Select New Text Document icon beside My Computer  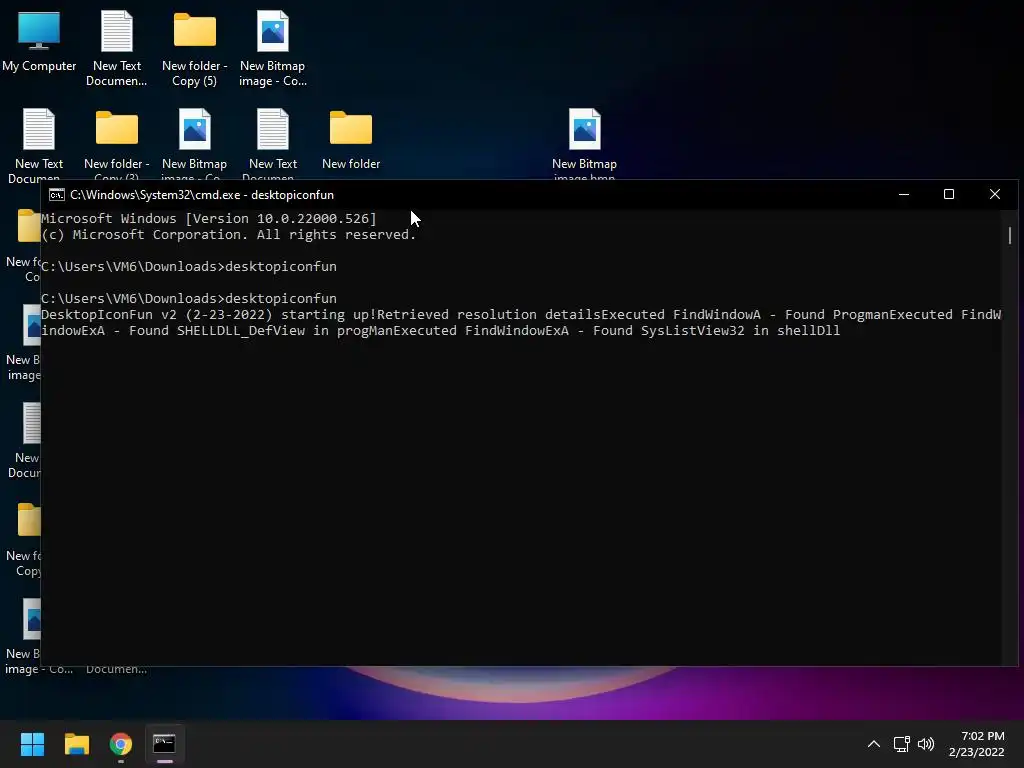pos(116,48)
